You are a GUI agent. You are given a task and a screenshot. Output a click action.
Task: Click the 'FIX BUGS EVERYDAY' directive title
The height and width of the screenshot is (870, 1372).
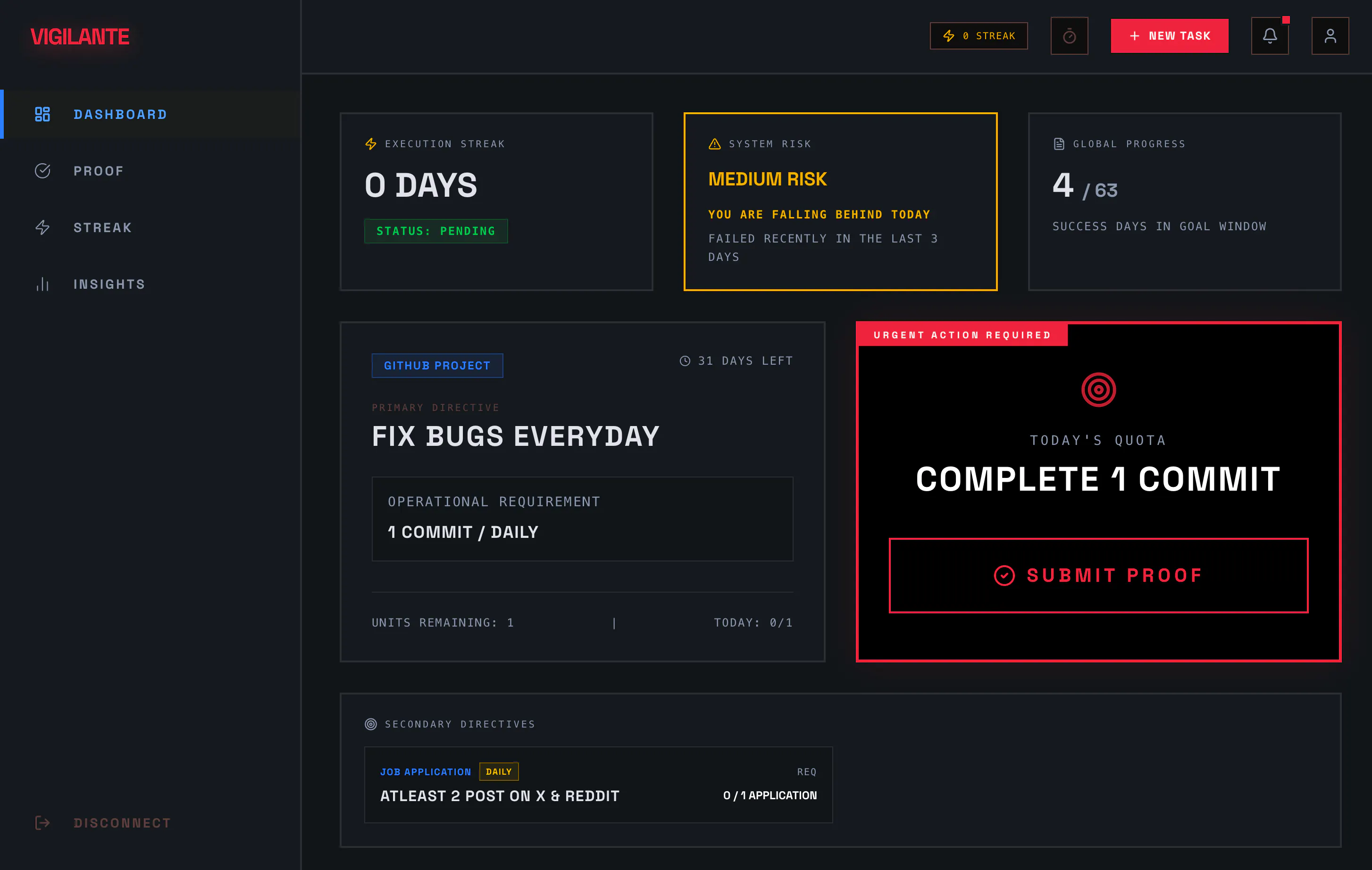516,436
